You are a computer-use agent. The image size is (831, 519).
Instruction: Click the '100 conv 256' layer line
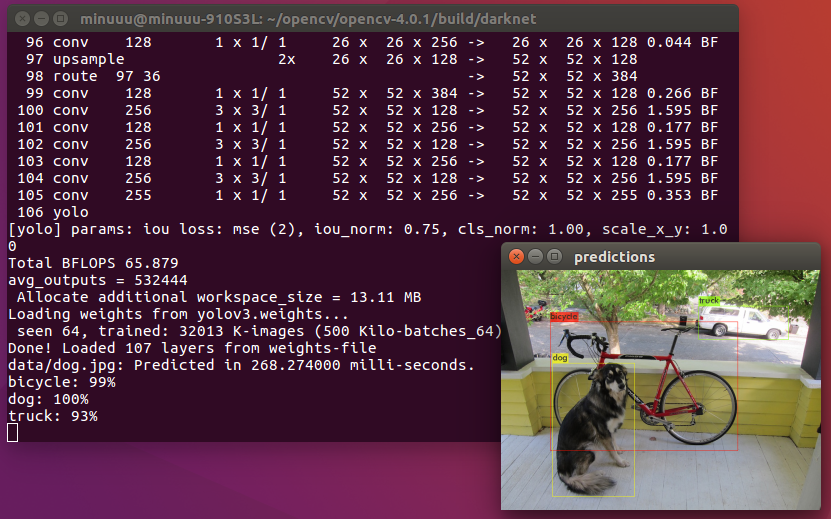[368, 111]
